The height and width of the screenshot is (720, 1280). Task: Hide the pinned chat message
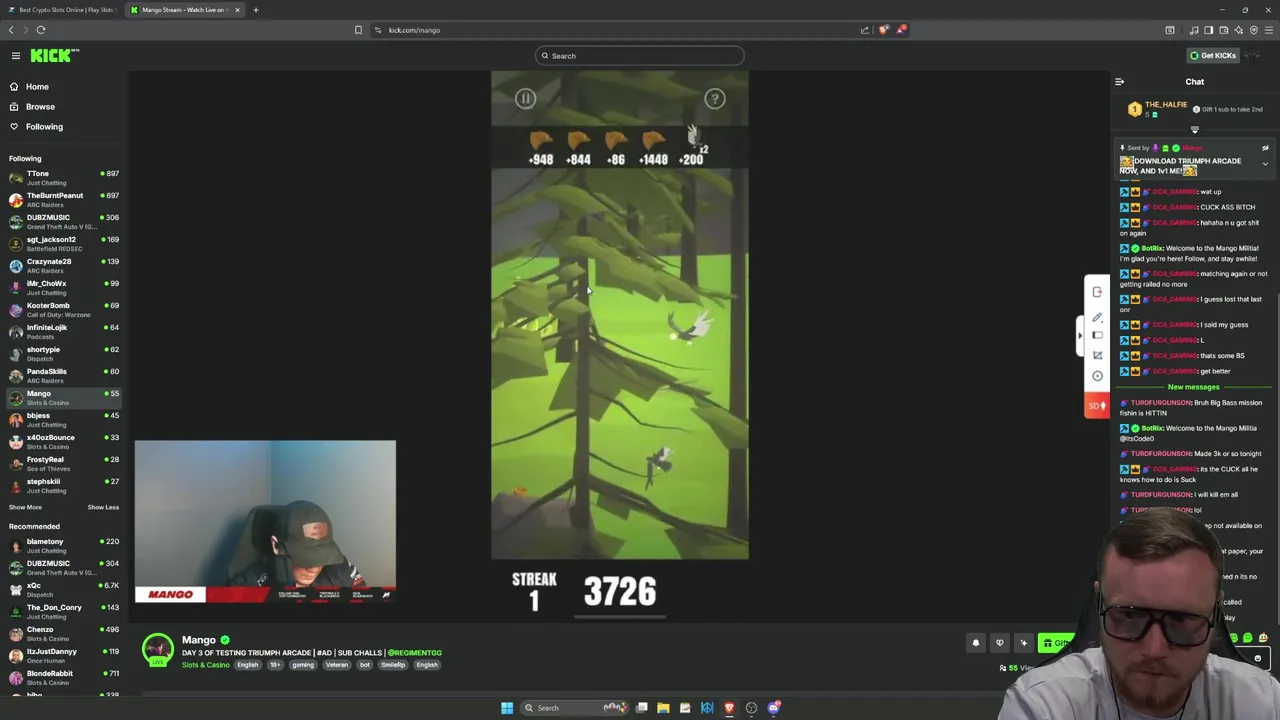(1265, 148)
